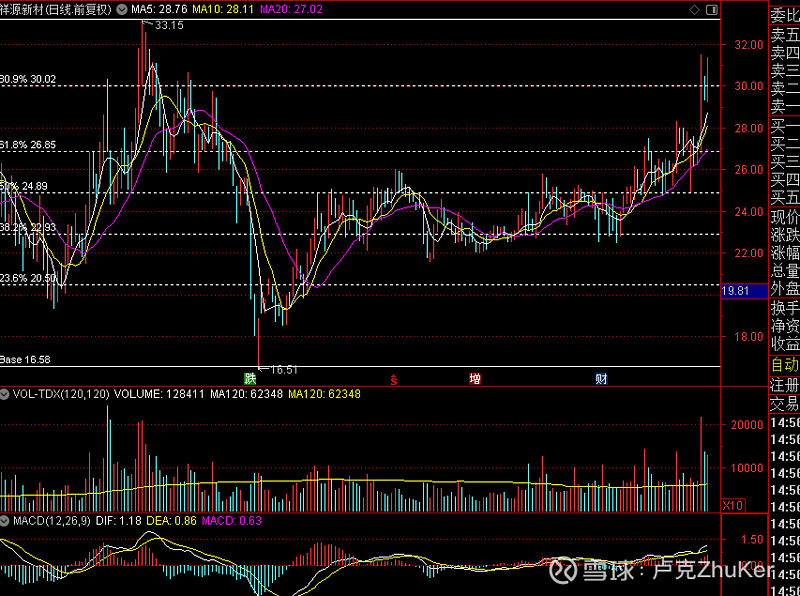Click the 22.00 price axis label
Screen dimensions: 800x596
pyautogui.click(x=749, y=253)
